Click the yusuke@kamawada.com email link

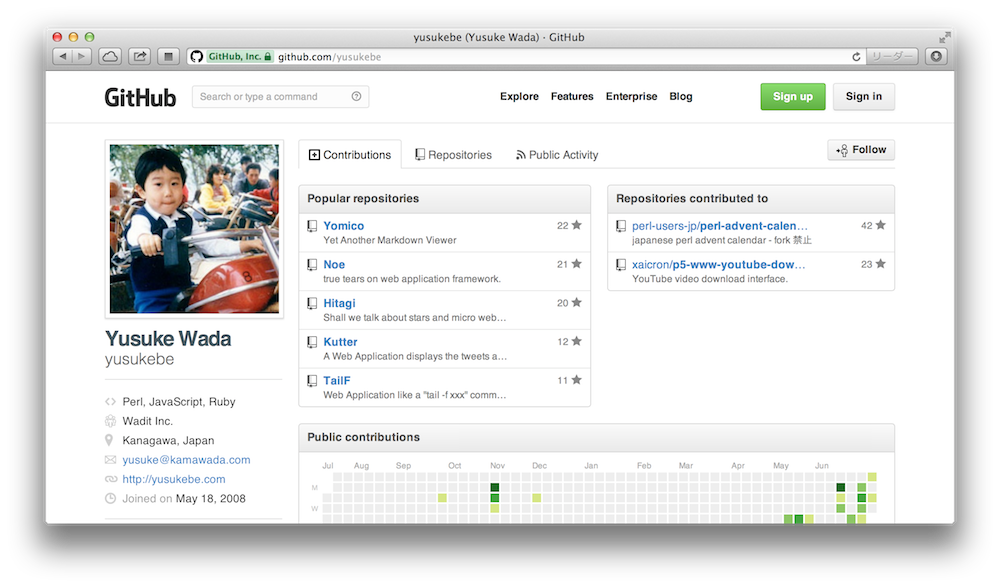point(186,459)
